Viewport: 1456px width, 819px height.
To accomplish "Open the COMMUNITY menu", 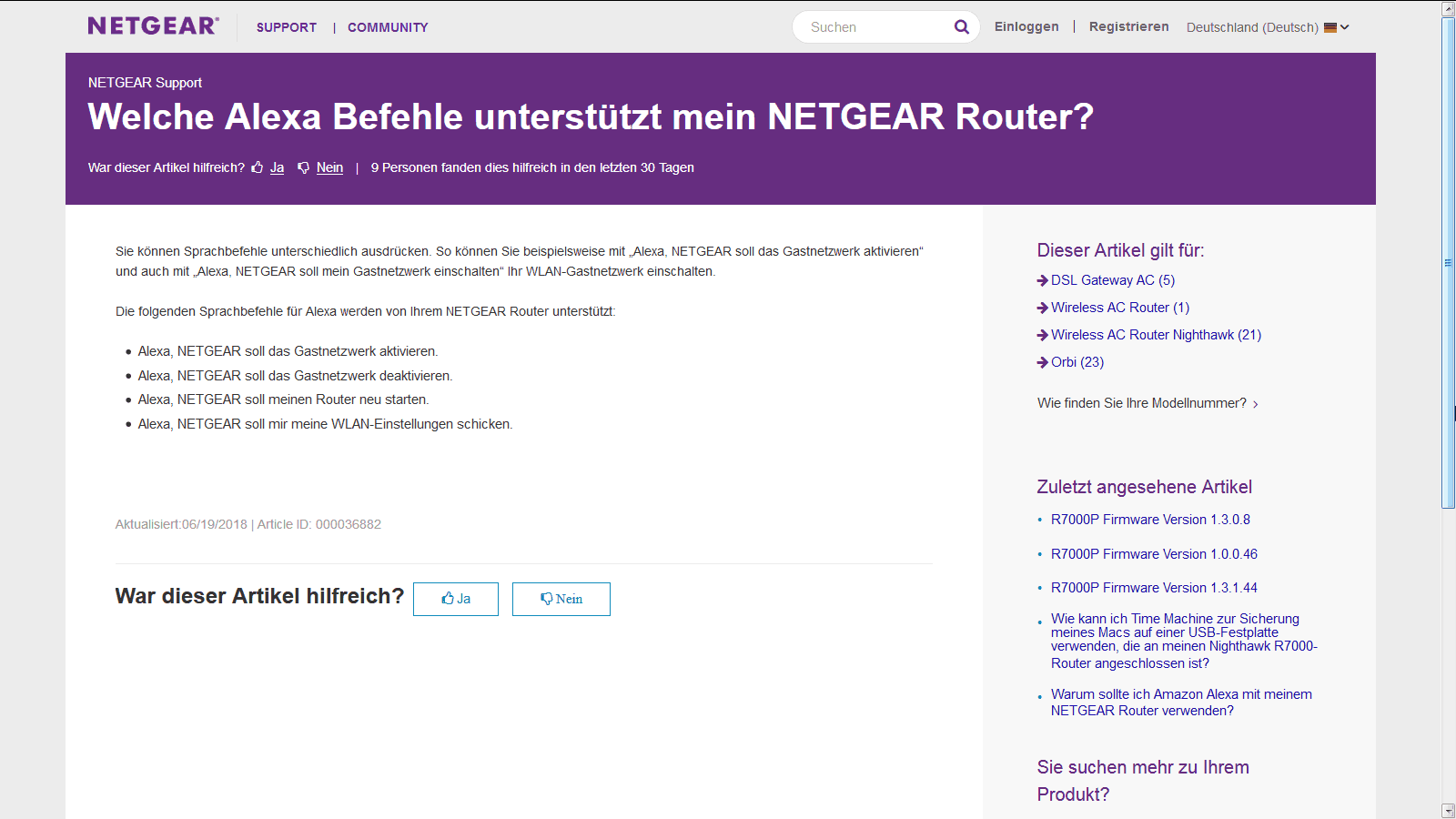I will coord(388,27).
